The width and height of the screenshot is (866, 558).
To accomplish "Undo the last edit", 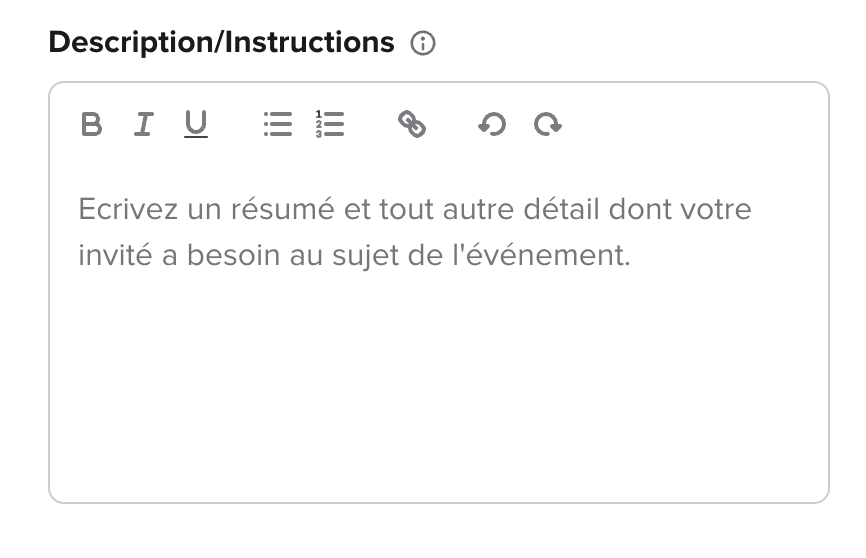I will pos(492,124).
